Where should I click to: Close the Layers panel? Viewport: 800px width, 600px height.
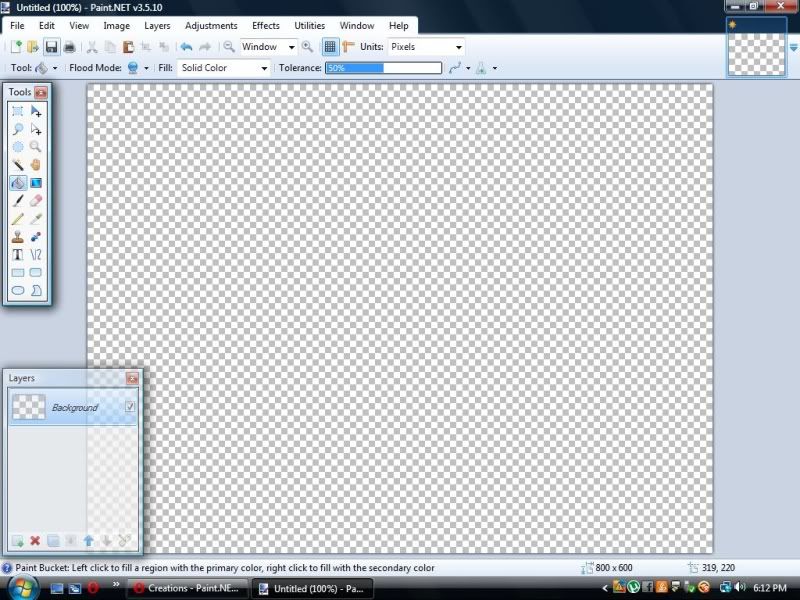click(x=132, y=378)
